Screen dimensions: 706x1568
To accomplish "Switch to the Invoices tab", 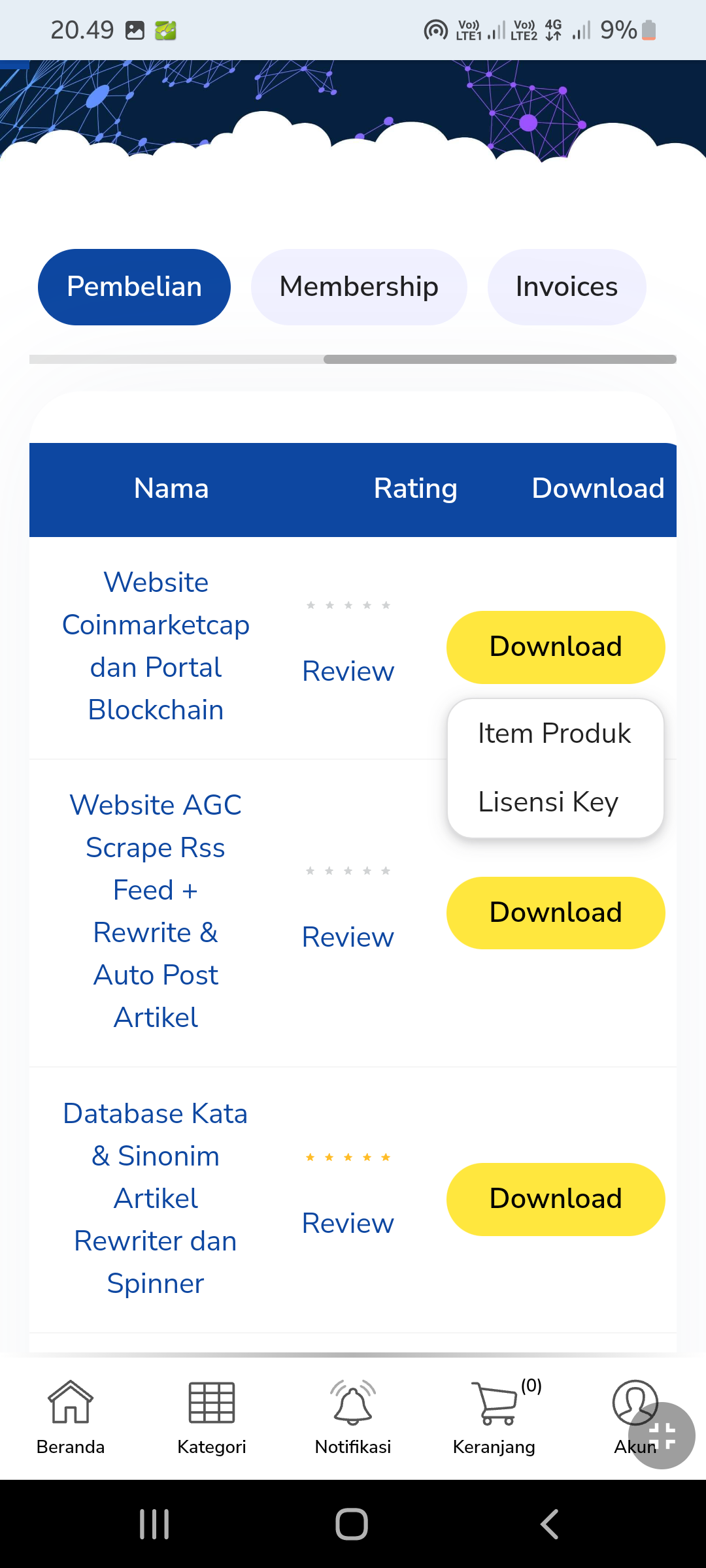I will point(567,287).
